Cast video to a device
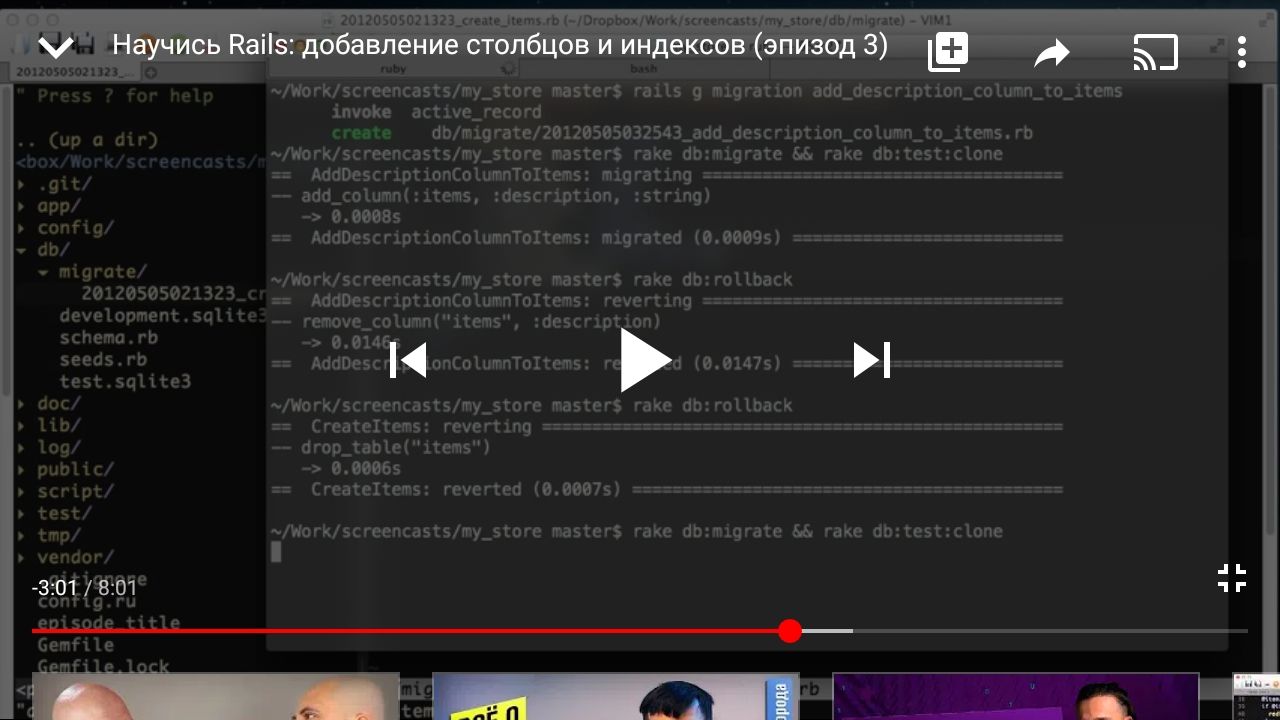Image resolution: width=1280 pixels, height=720 pixels. click(x=1155, y=52)
